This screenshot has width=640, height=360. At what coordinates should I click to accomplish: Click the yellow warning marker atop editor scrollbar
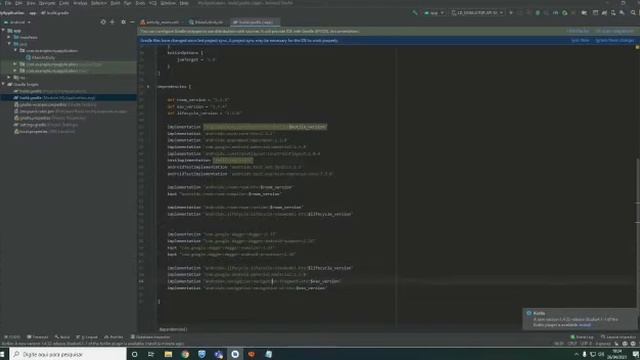tap(637, 47)
